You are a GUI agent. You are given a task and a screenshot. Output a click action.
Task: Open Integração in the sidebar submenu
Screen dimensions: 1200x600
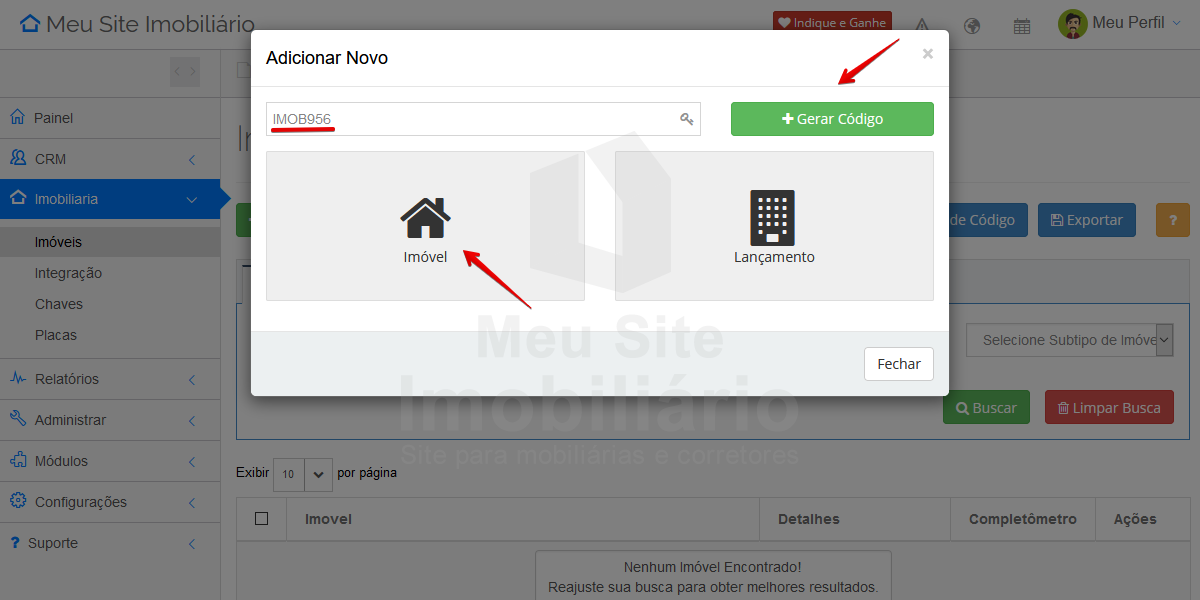coord(68,273)
